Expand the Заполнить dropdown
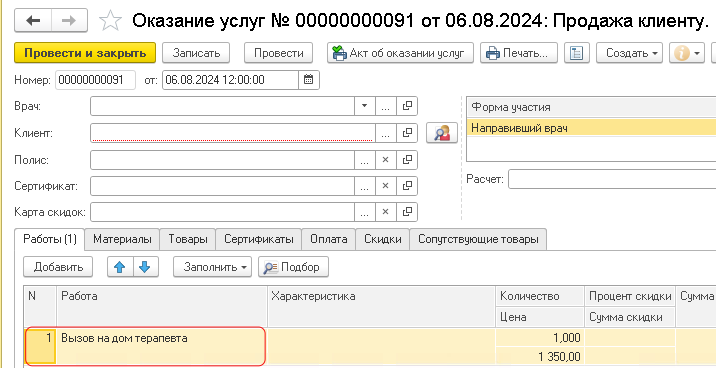716x368 pixels. pos(212,267)
